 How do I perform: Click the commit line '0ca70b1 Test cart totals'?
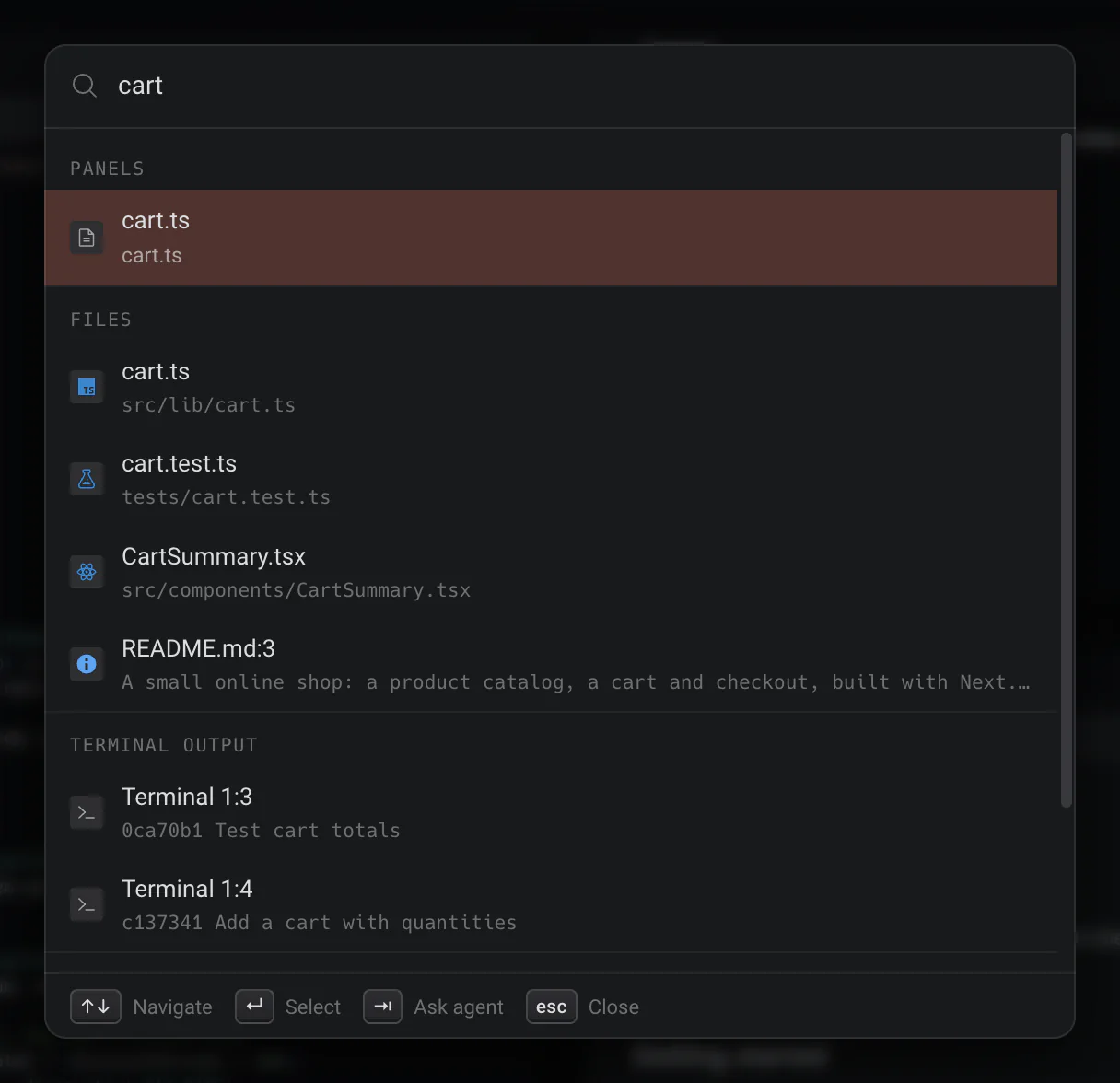pyautogui.click(x=262, y=831)
